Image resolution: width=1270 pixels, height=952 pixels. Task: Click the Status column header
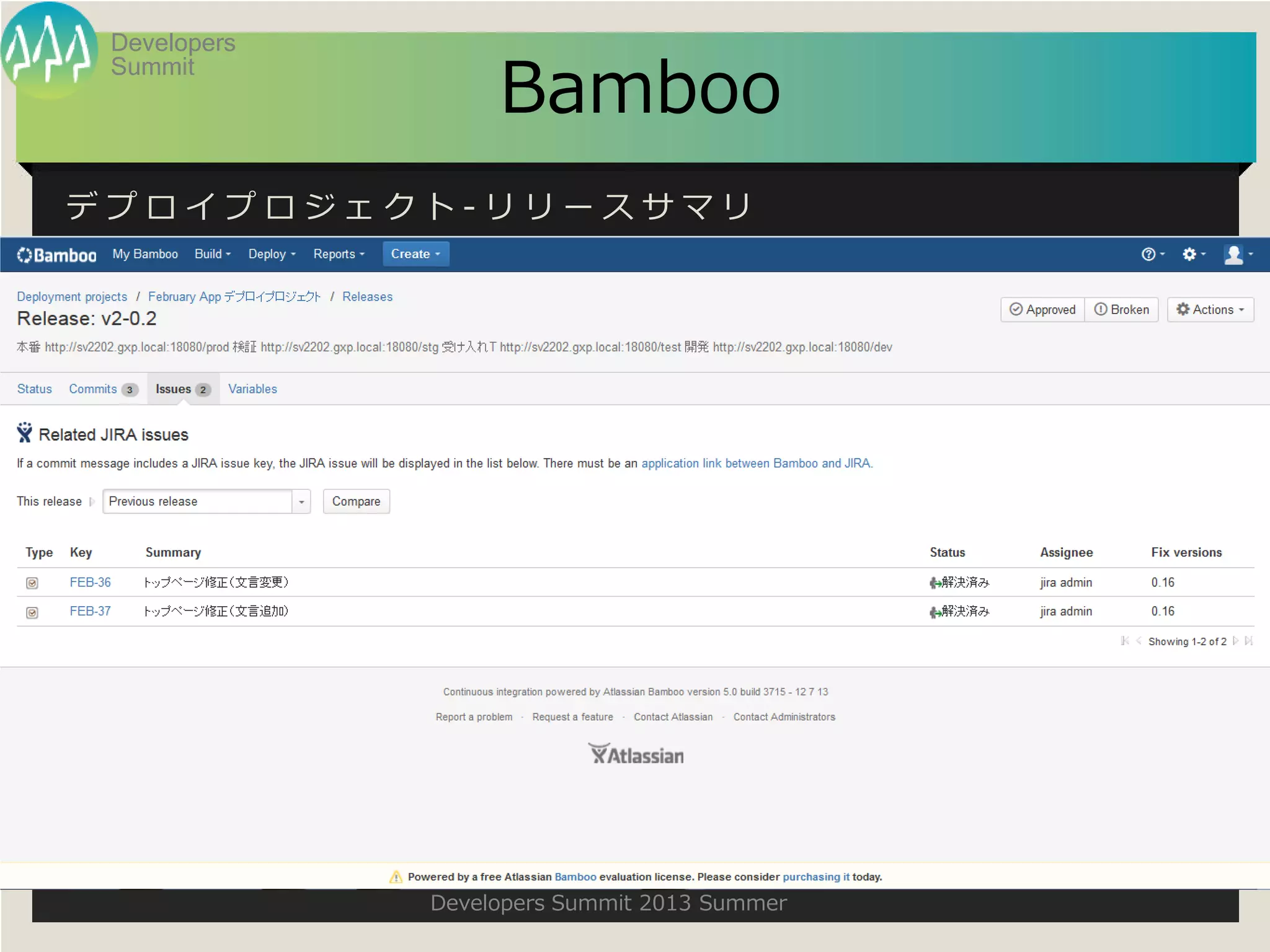[947, 552]
